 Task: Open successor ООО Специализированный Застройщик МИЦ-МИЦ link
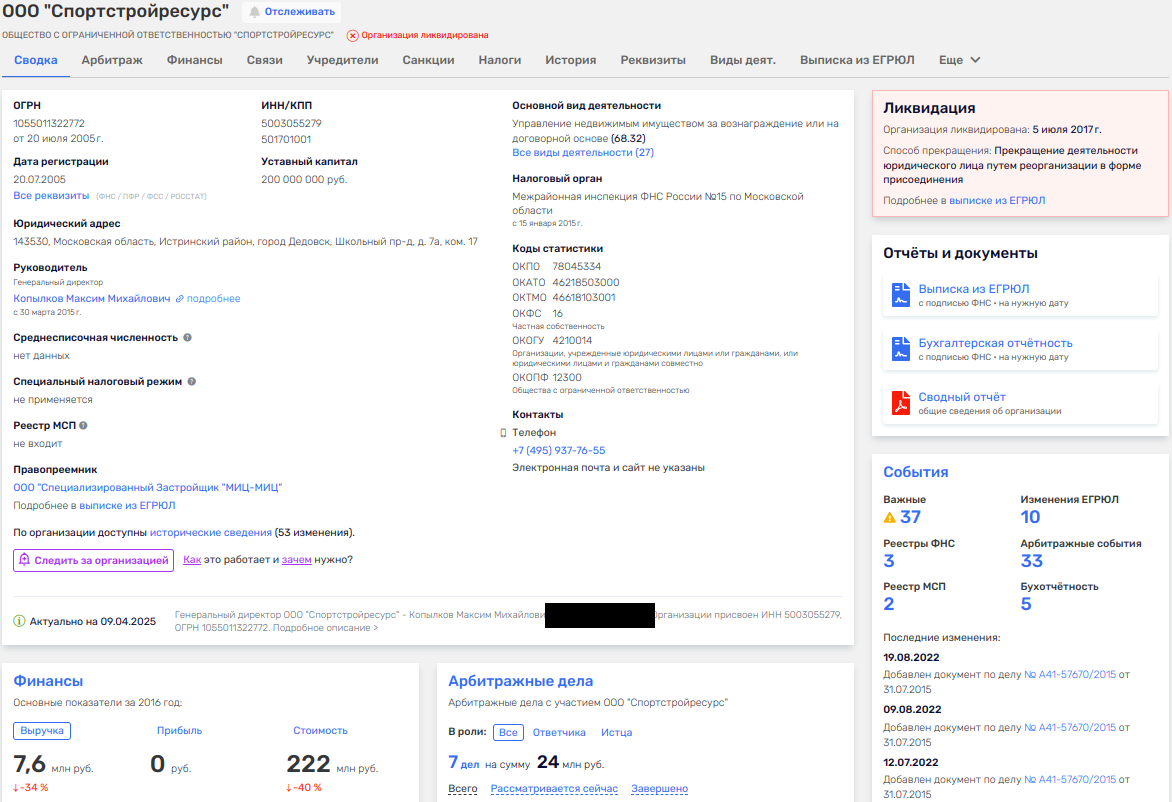148,487
